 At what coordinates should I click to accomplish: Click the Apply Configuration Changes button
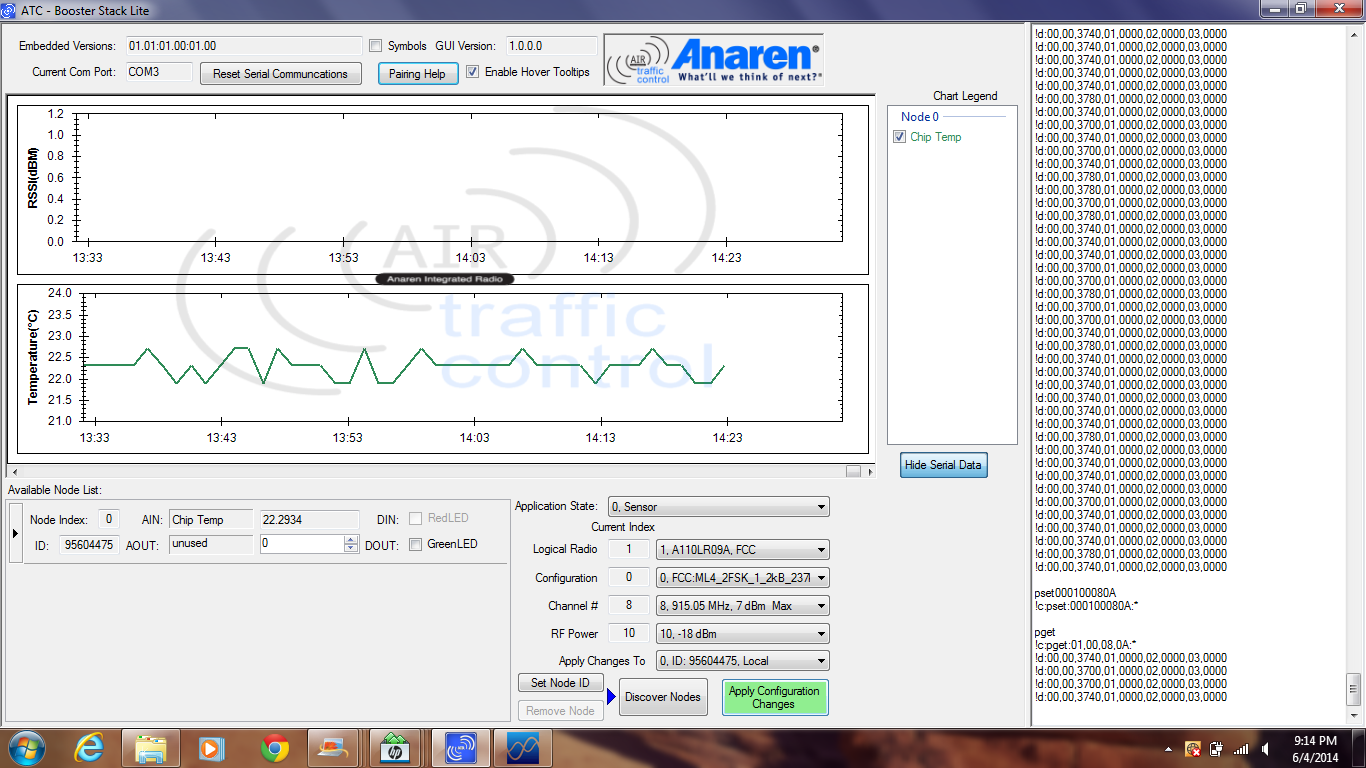point(774,697)
